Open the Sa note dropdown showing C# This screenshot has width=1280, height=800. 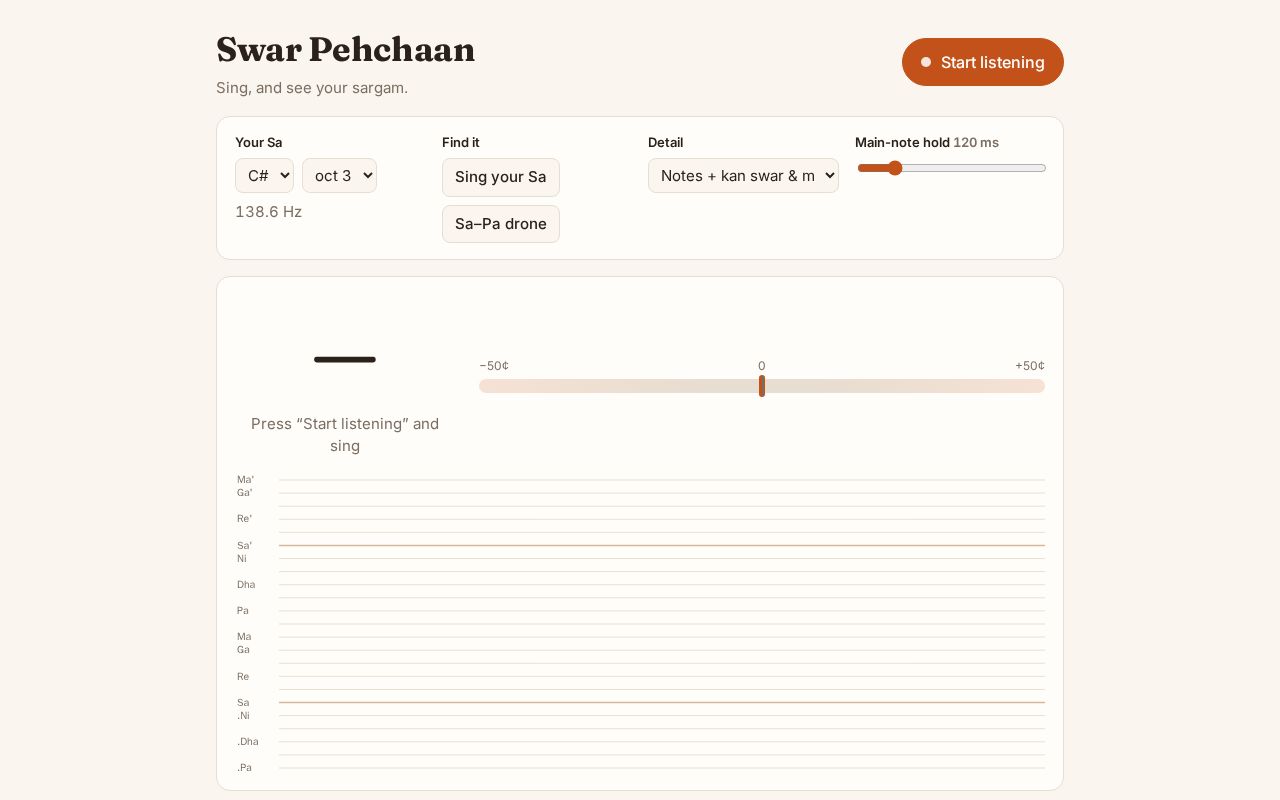[x=264, y=175]
